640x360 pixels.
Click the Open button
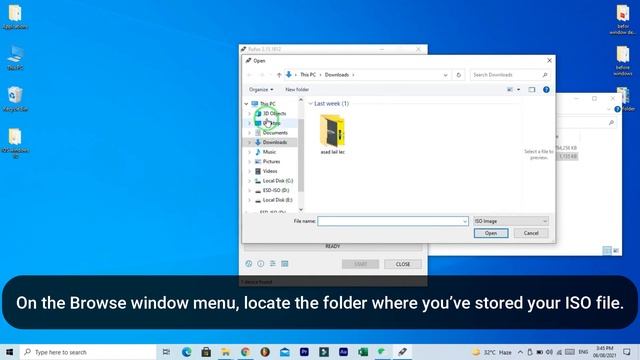tap(491, 233)
